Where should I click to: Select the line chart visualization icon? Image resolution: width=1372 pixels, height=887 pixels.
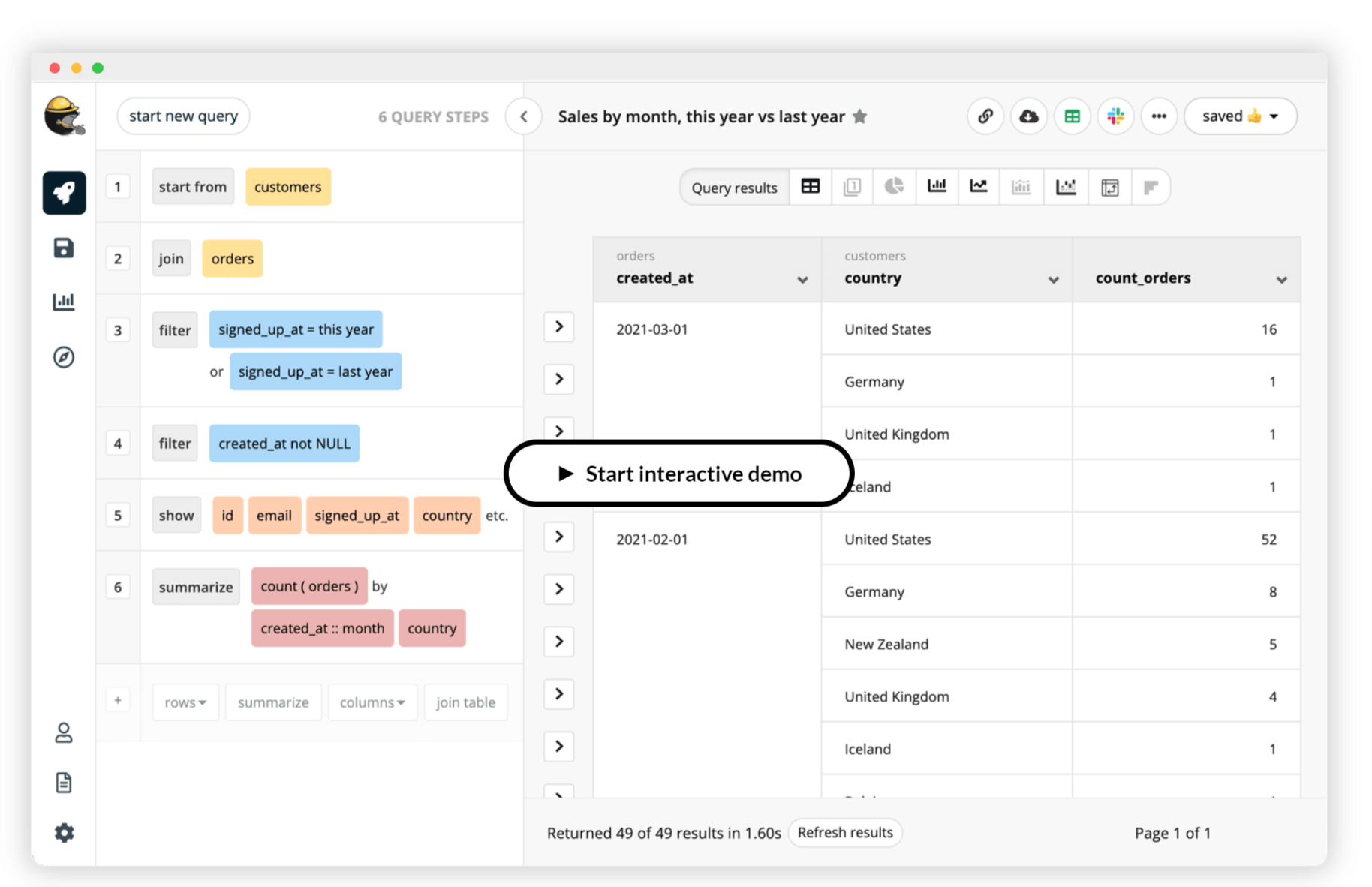point(979,187)
